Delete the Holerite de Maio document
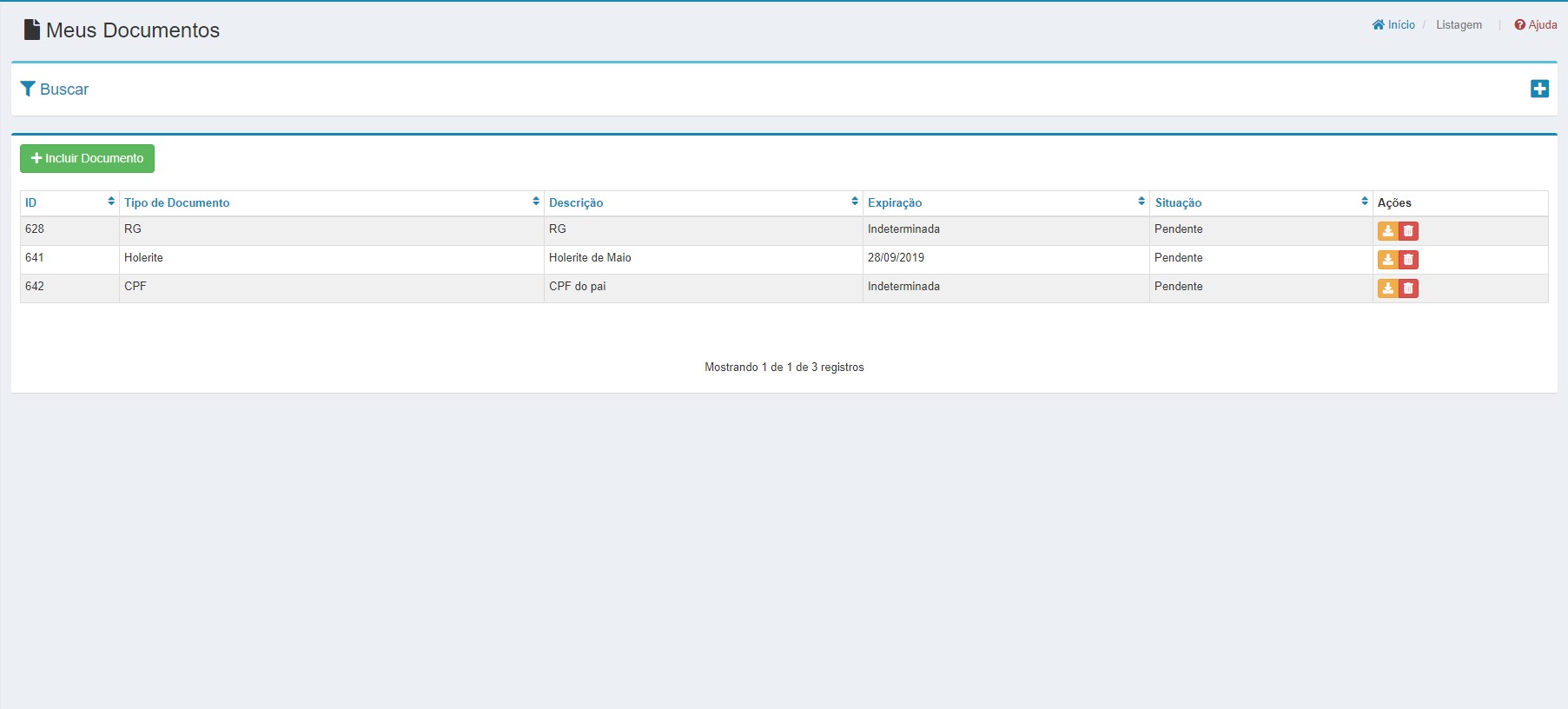Image resolution: width=1568 pixels, height=709 pixels. [x=1408, y=260]
